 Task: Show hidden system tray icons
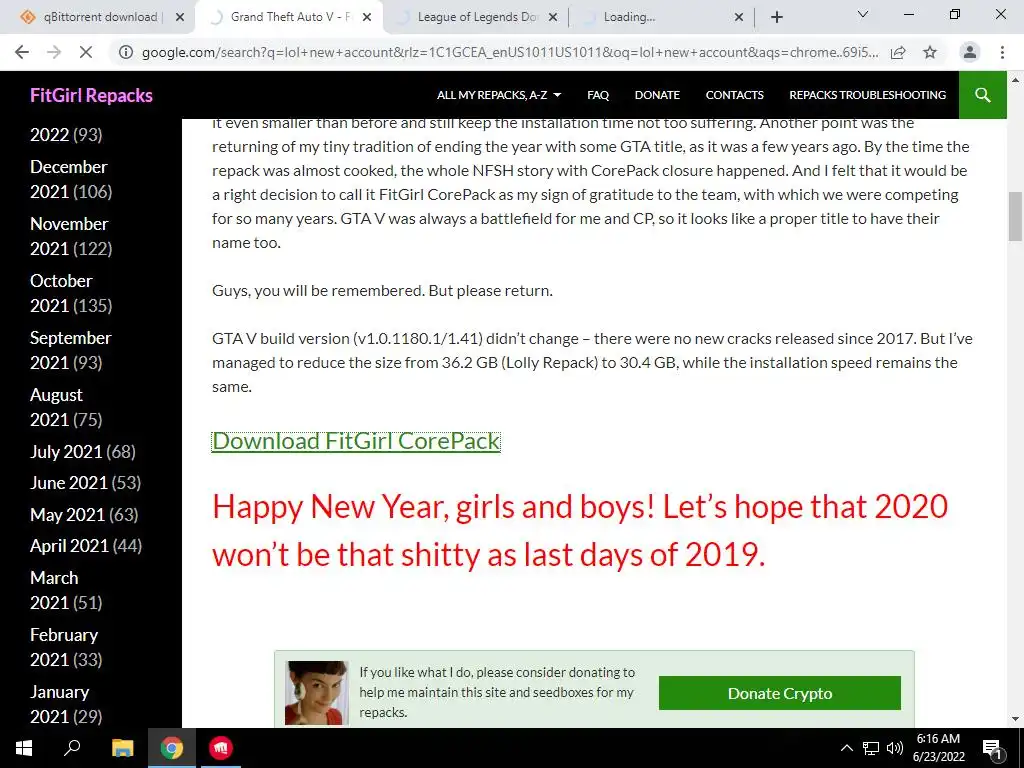(x=846, y=748)
